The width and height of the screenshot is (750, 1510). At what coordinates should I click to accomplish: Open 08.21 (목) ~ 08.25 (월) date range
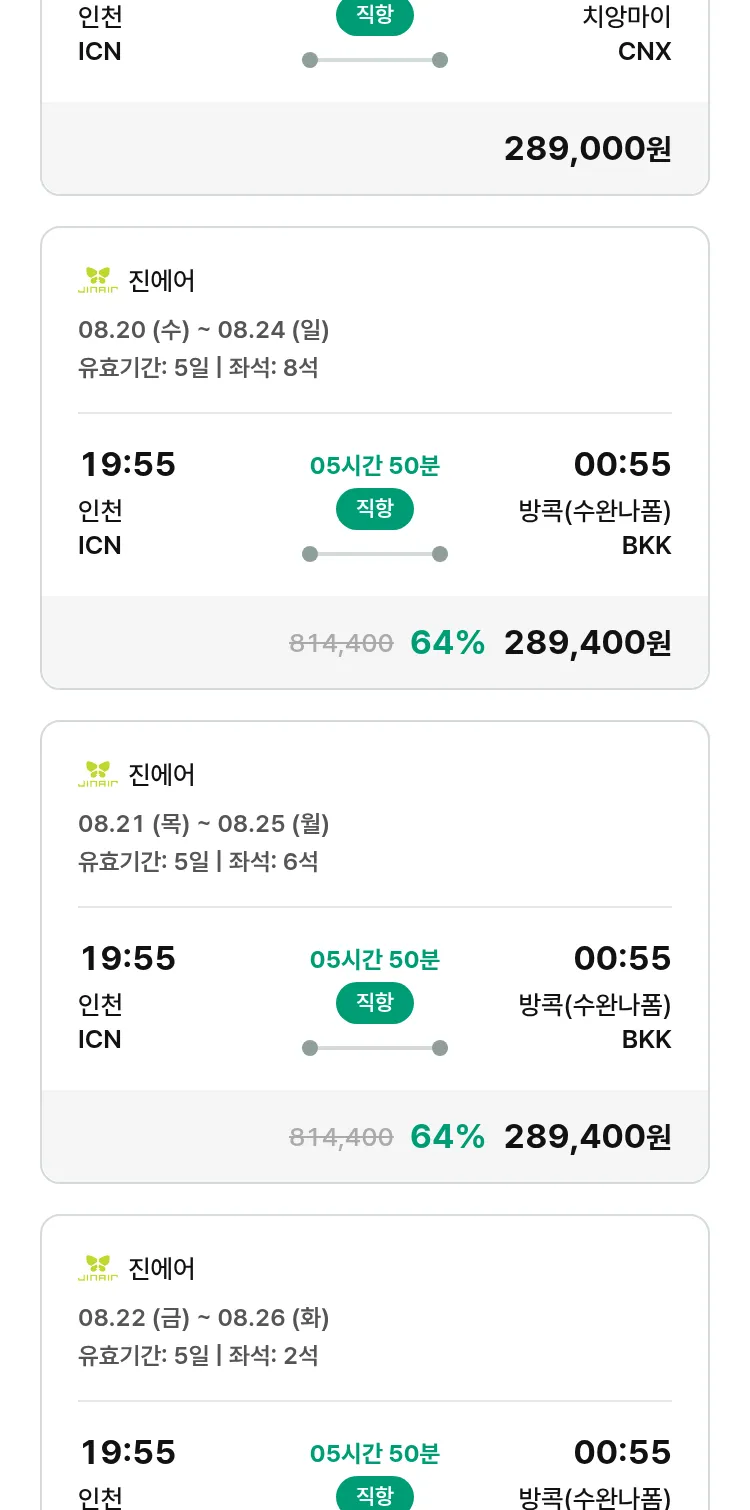(204, 824)
